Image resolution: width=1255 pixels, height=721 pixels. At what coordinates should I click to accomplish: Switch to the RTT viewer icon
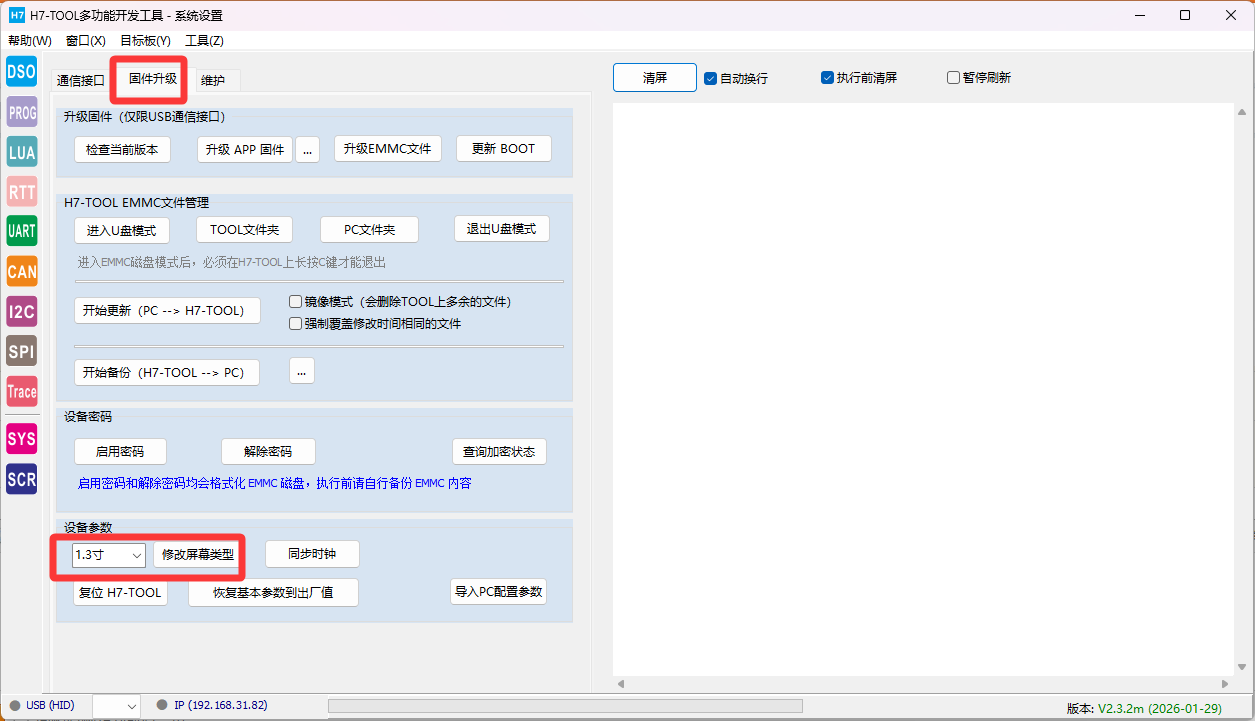pos(21,192)
